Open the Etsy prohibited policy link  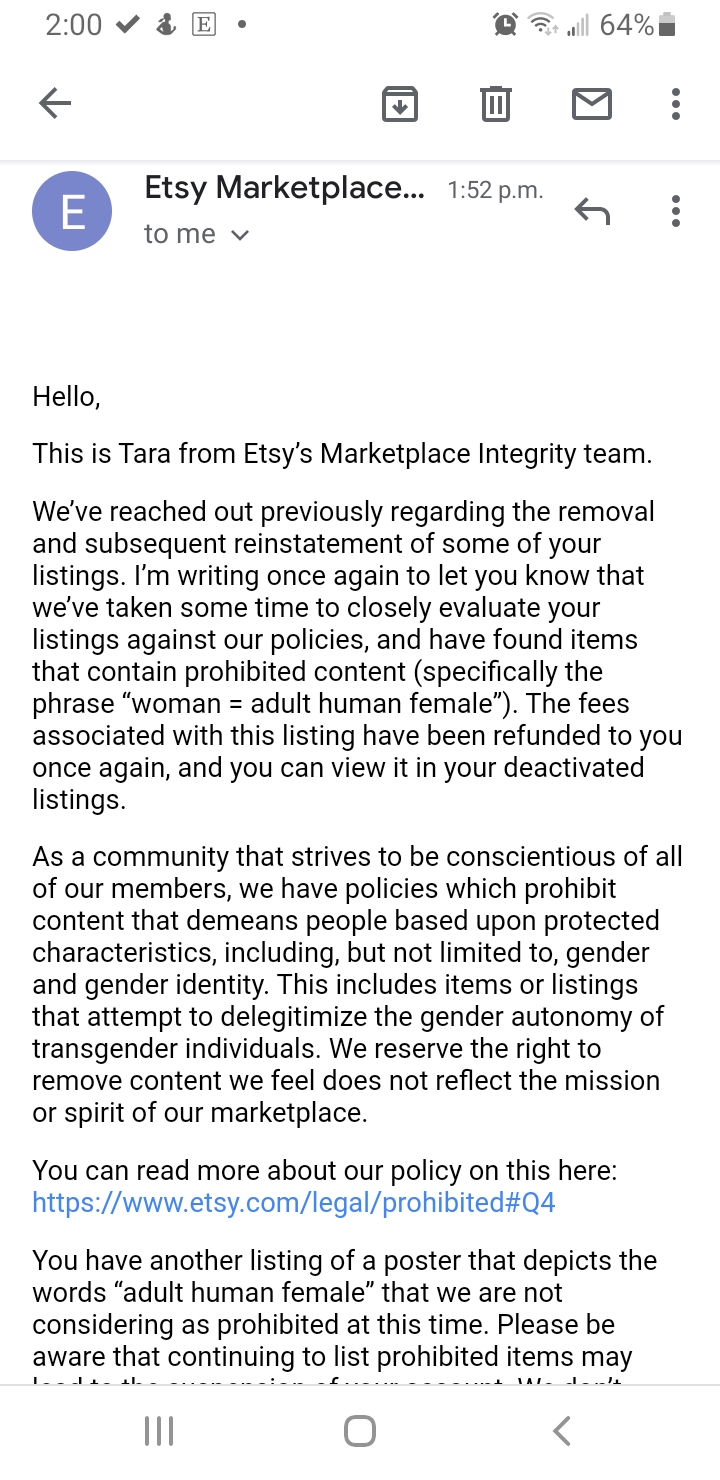click(x=294, y=1202)
